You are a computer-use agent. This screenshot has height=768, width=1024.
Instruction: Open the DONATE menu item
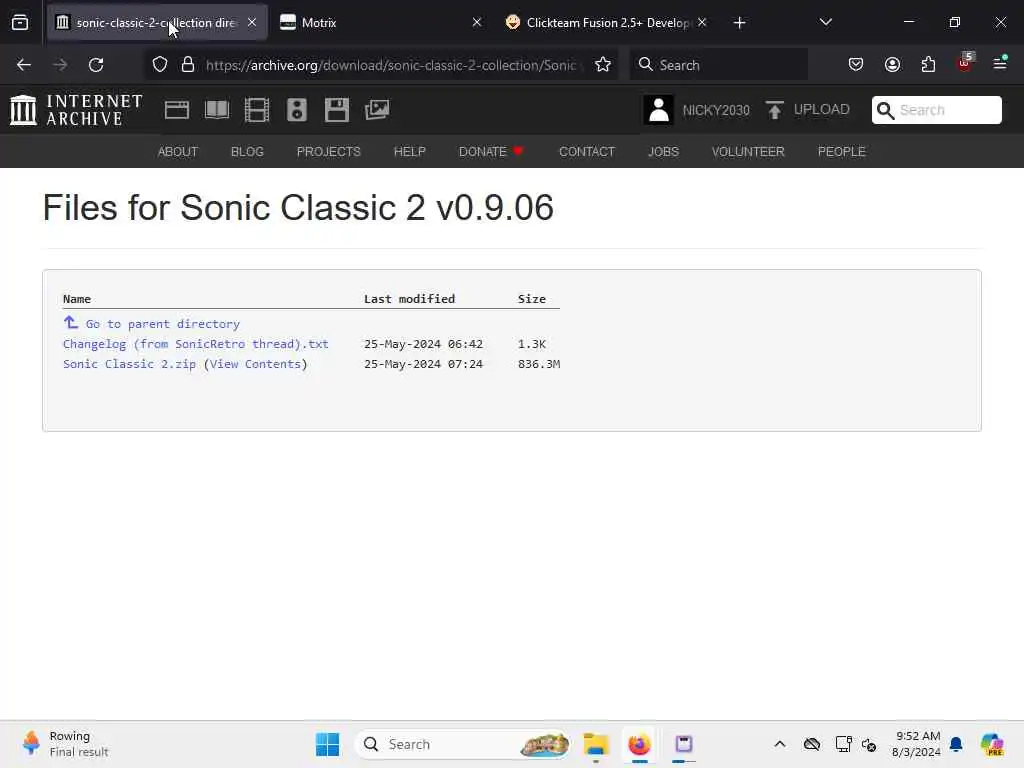click(x=491, y=152)
